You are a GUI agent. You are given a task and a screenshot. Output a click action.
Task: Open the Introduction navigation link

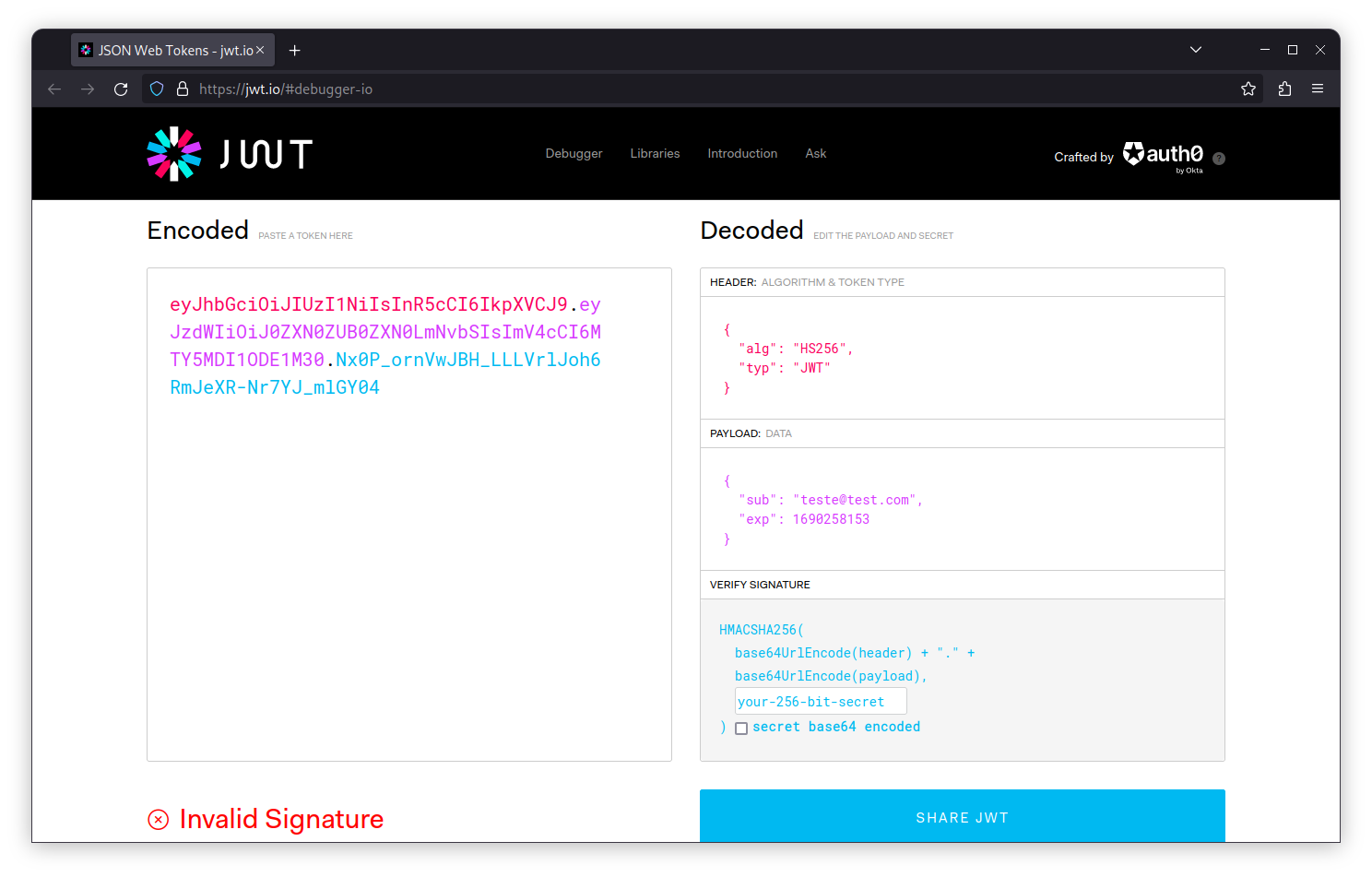pos(742,154)
